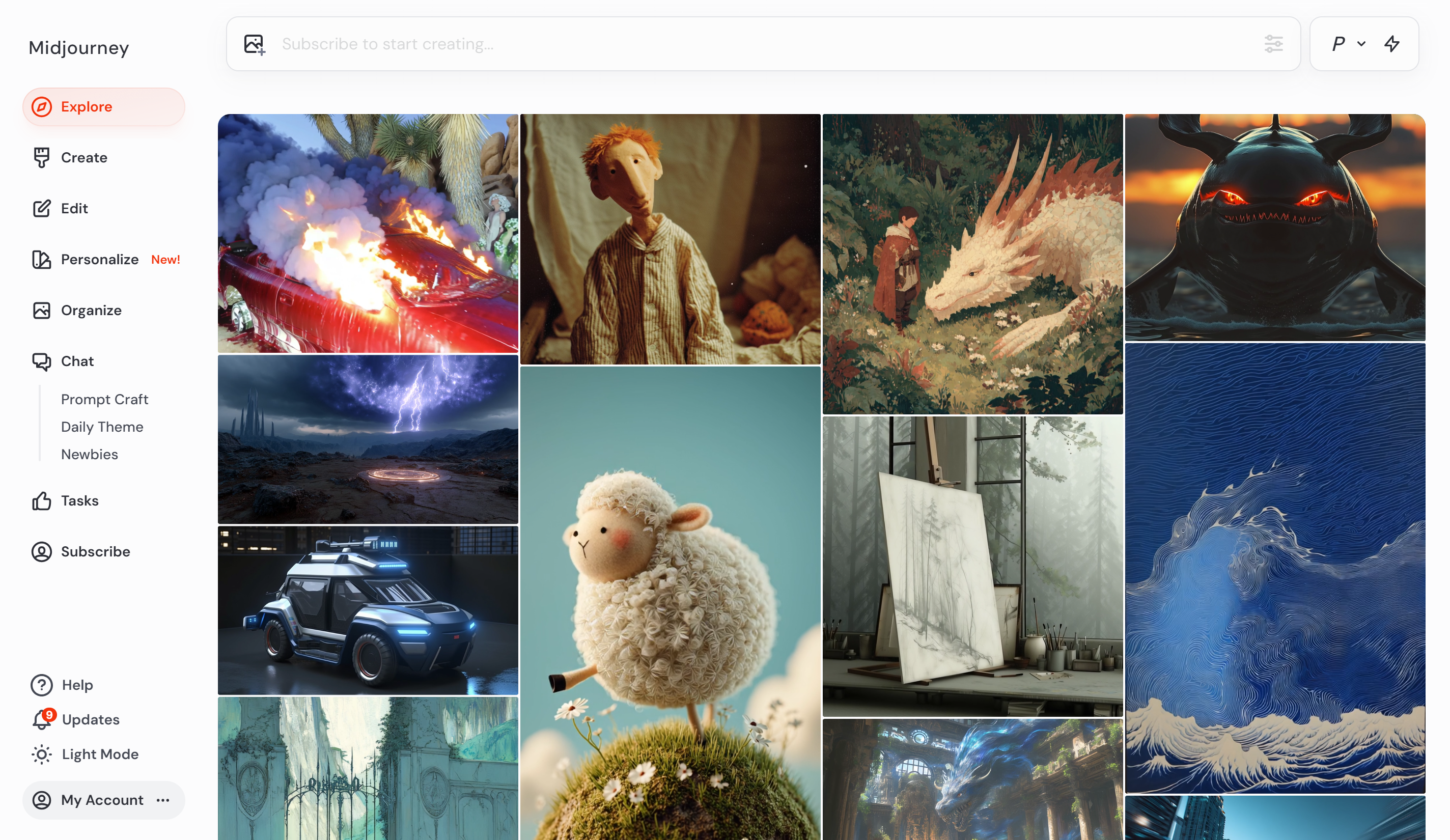Image resolution: width=1450 pixels, height=840 pixels.
Task: Open My Account three-dots menu
Action: [163, 800]
